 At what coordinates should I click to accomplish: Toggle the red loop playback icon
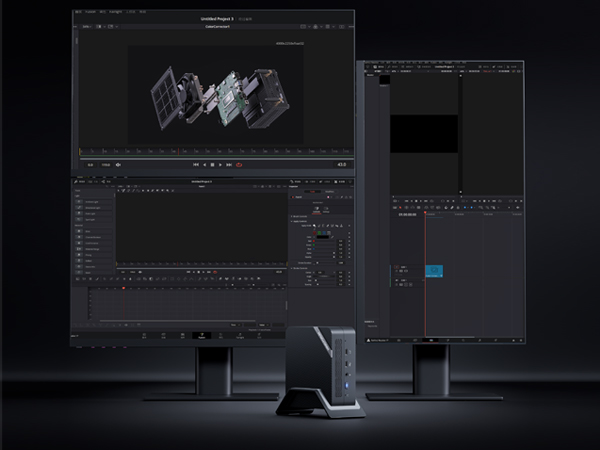[240, 164]
